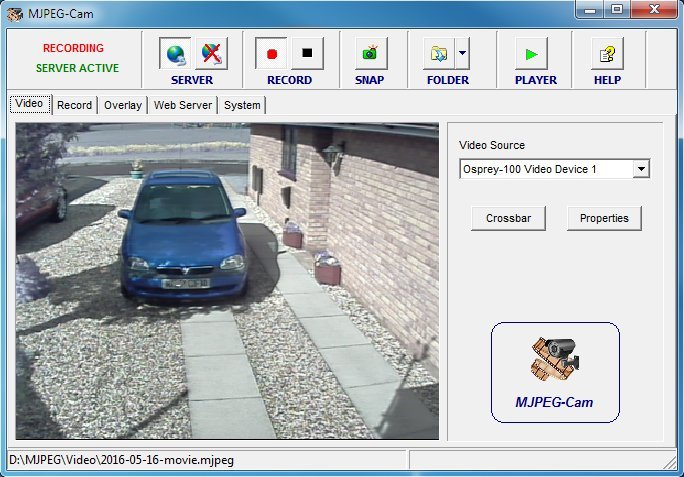This screenshot has height=477, width=684.
Task: Take a snapshot with the SNAP camera icon
Action: tap(369, 53)
